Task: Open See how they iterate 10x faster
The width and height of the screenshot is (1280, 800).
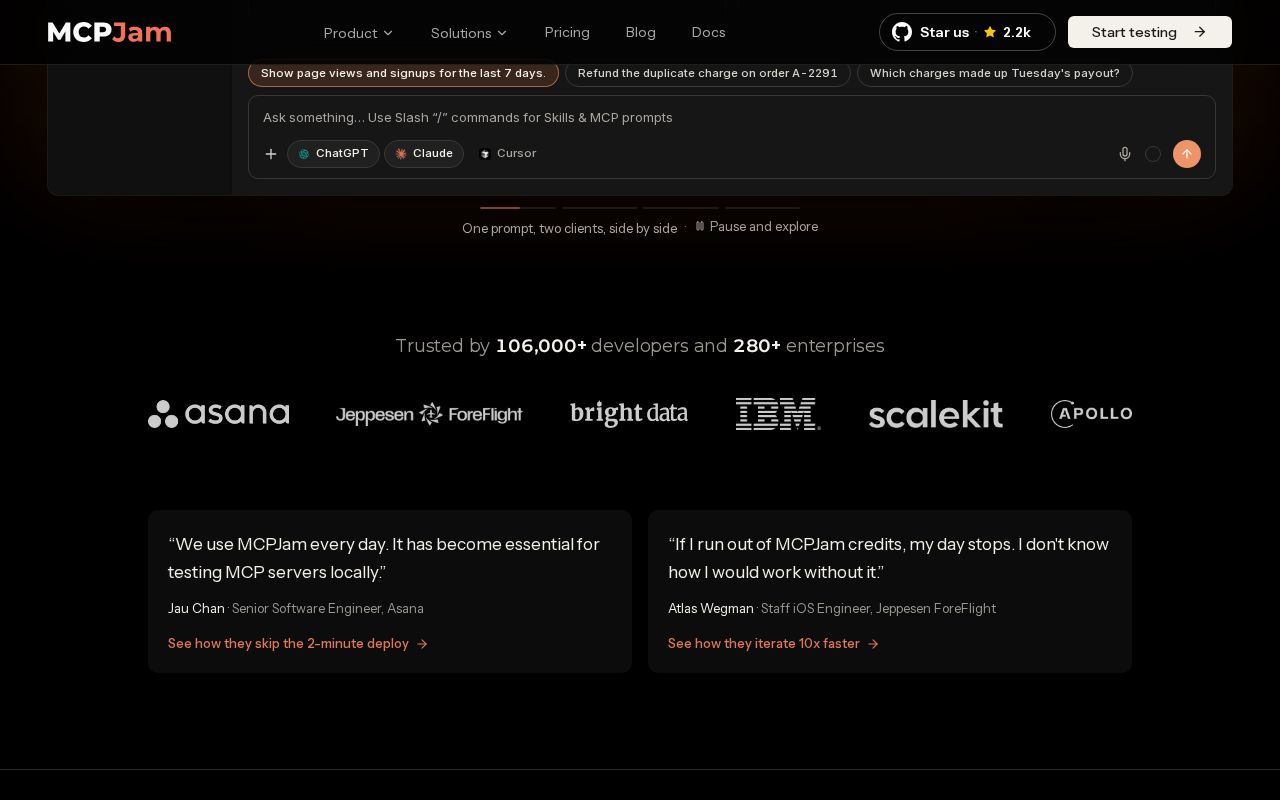Action: (774, 644)
